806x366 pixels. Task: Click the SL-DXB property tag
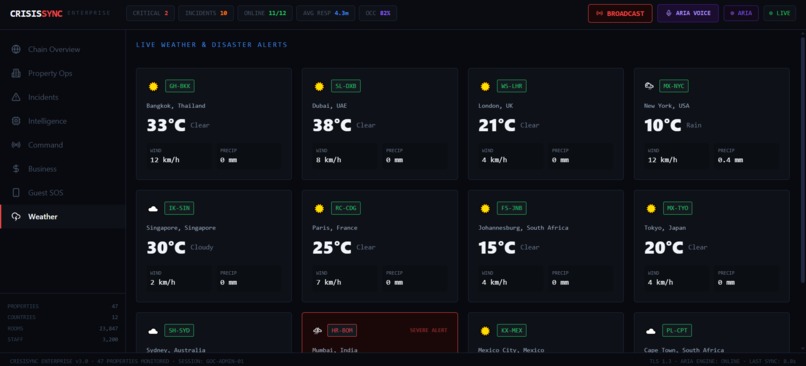click(346, 86)
